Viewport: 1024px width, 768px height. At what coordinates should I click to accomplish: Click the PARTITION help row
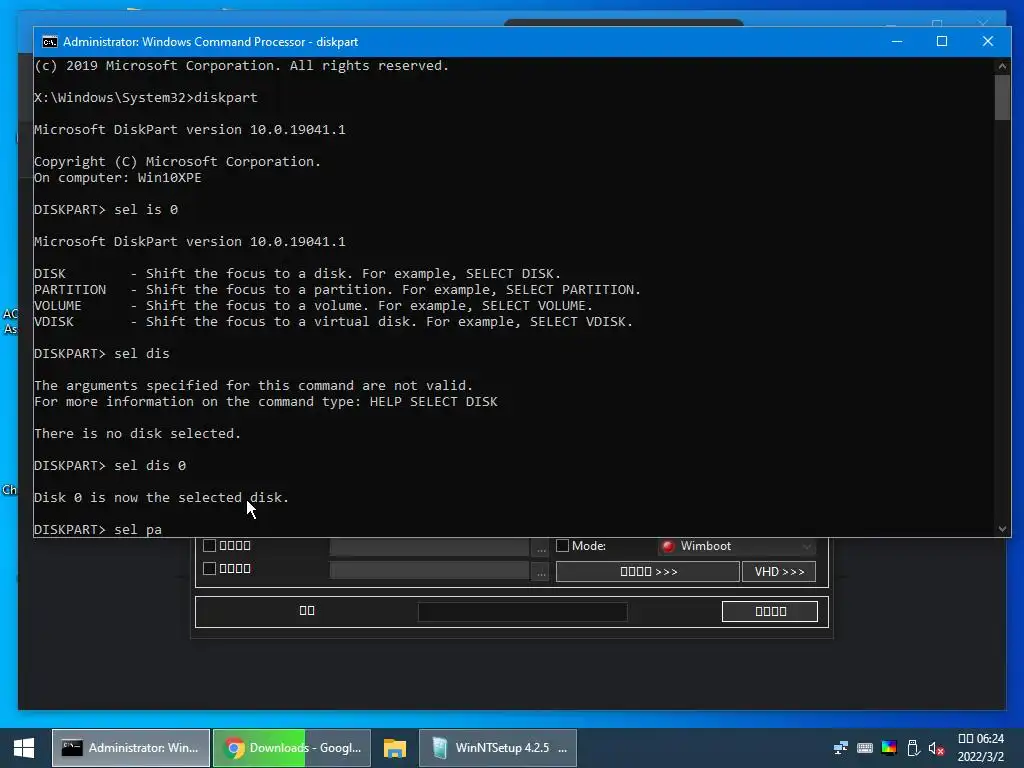[338, 290]
